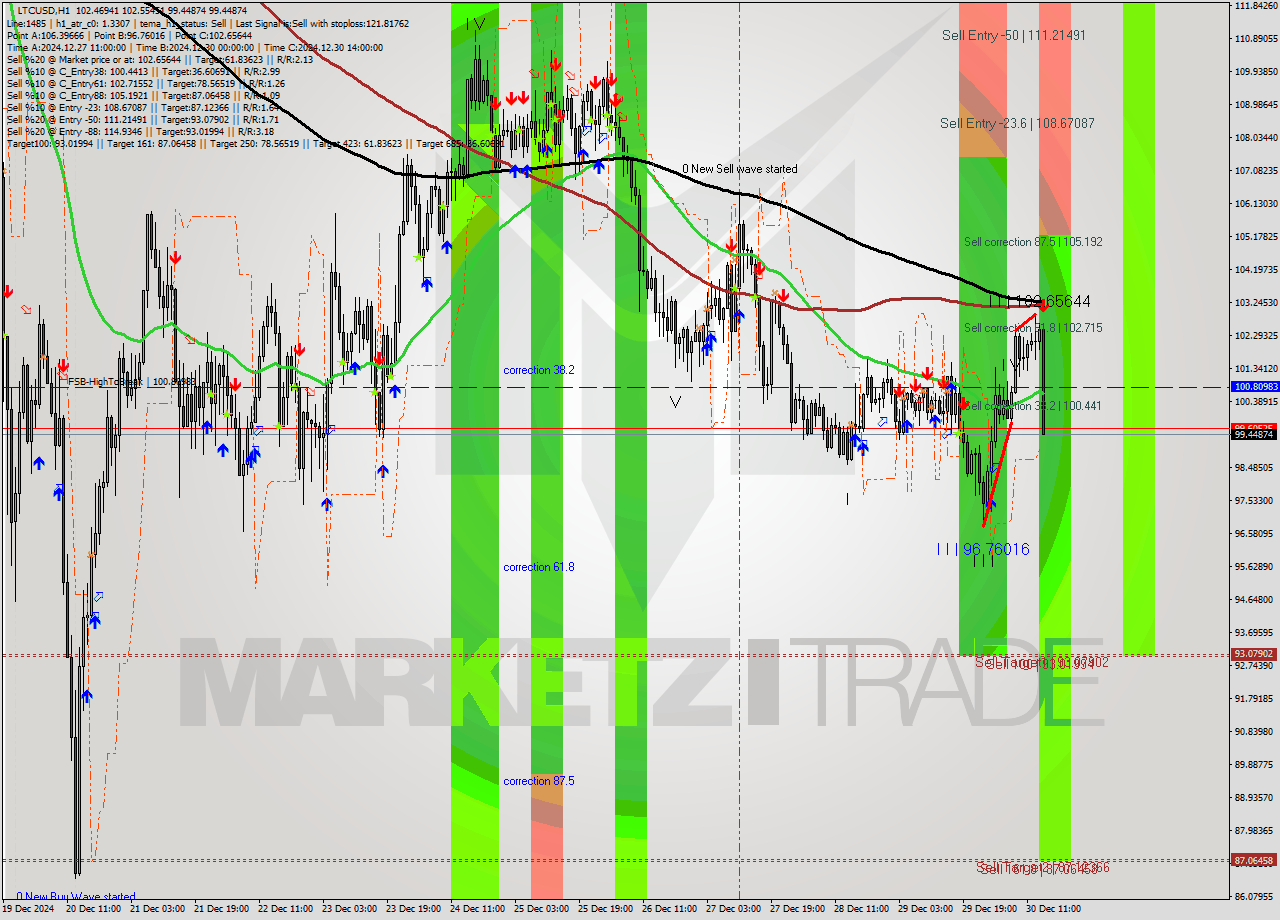Click the 102.29325 price axis label
1280x920 pixels.
[x=1256, y=336]
